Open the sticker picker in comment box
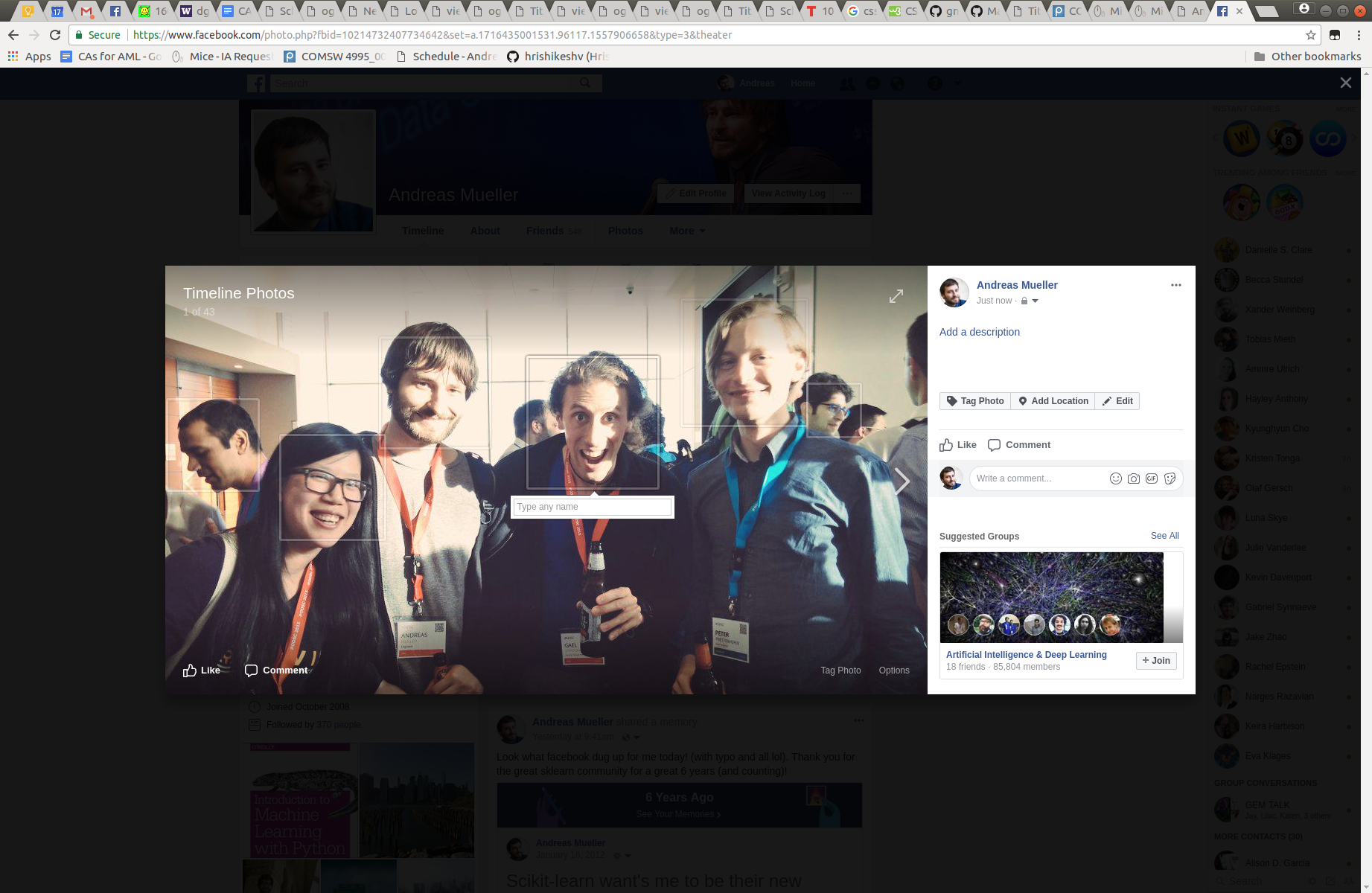Screen dimensions: 1372x893 [x=1170, y=478]
